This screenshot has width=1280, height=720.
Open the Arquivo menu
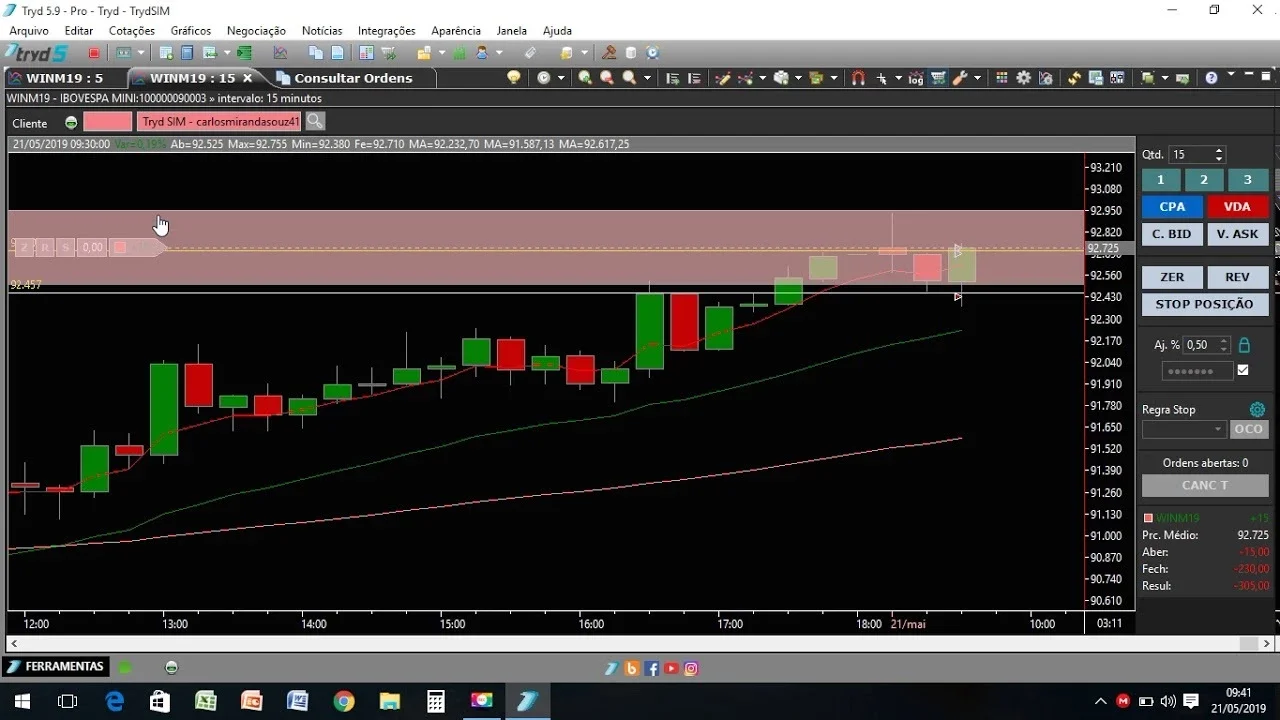tap(29, 31)
